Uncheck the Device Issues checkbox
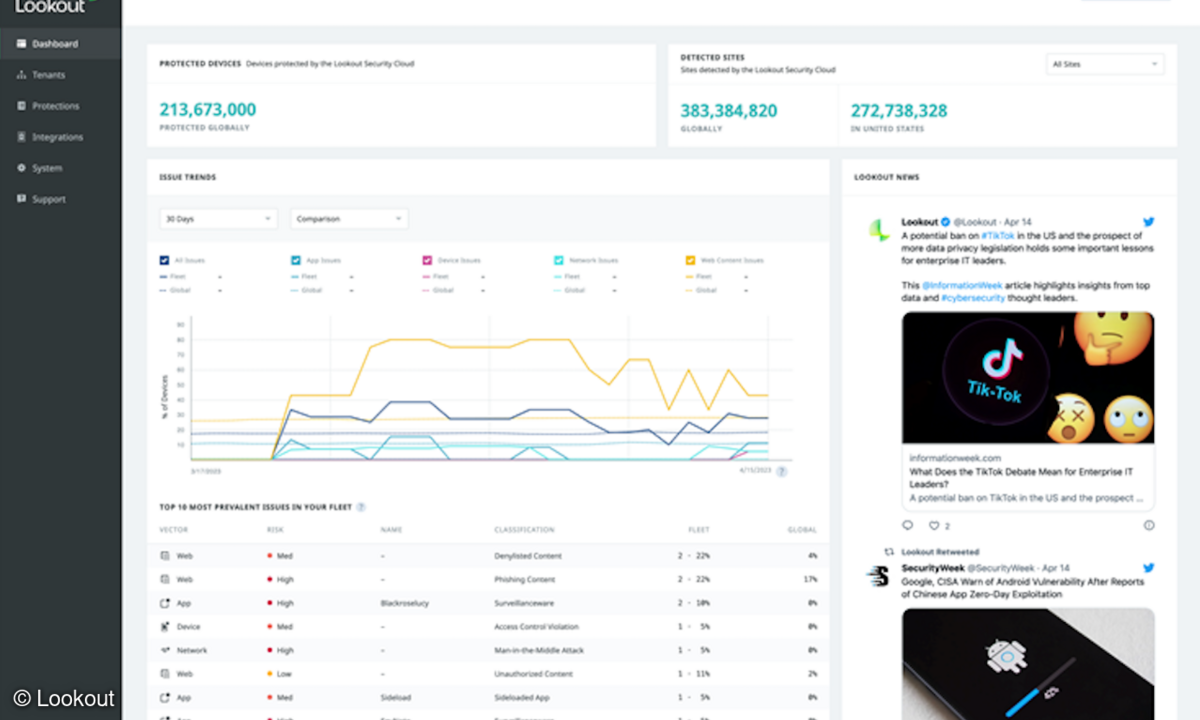 click(x=428, y=260)
